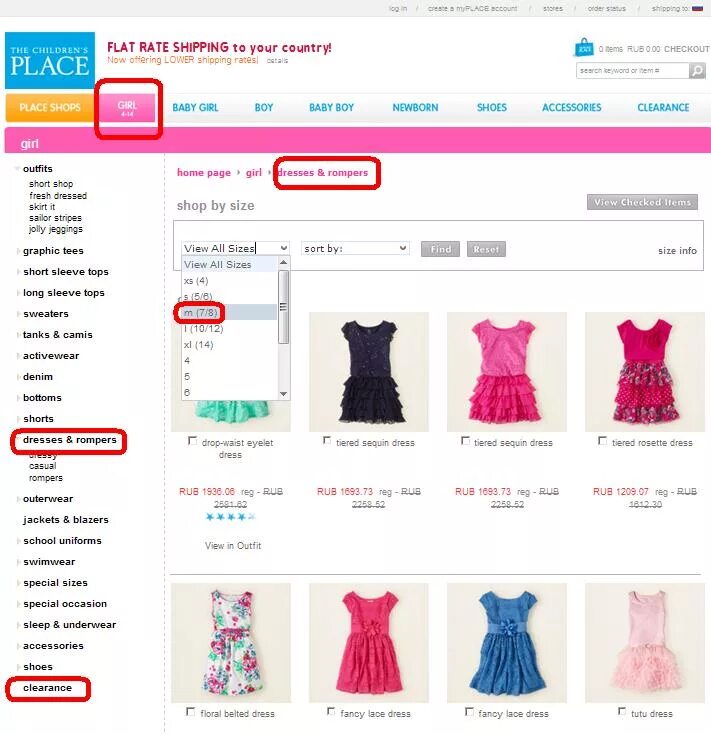711x734 pixels.
Task: Click star rating under drop-waist eyelet dress
Action: (x=230, y=516)
